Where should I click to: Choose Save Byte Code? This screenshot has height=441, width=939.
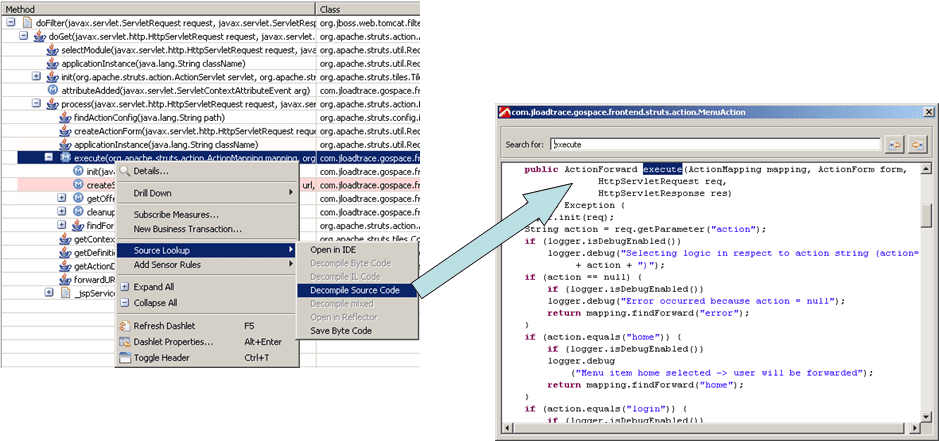pos(358,331)
